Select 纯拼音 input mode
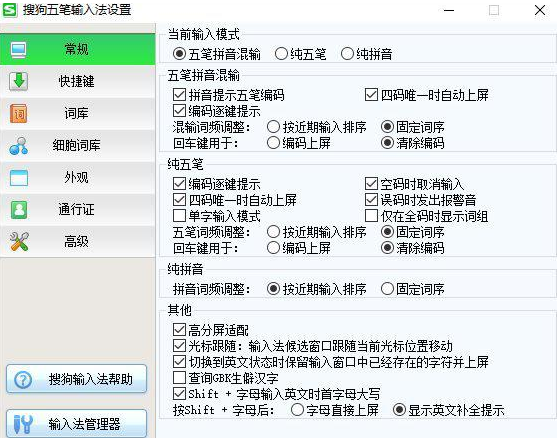The image size is (560, 448). click(347, 54)
